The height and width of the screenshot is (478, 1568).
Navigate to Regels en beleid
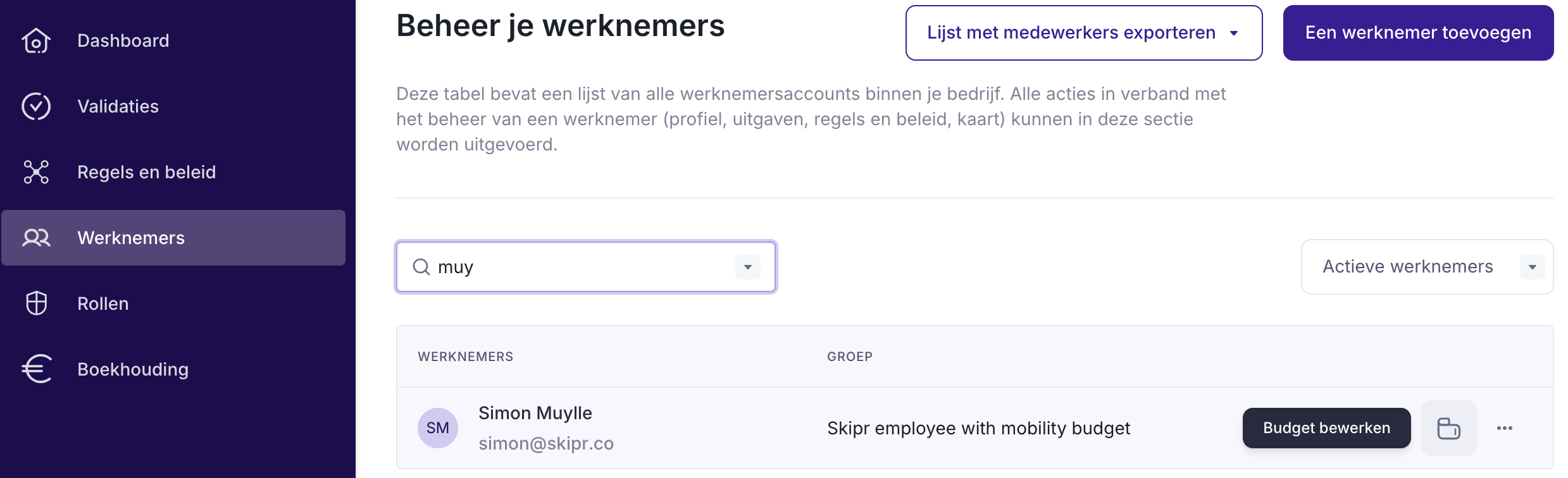146,172
